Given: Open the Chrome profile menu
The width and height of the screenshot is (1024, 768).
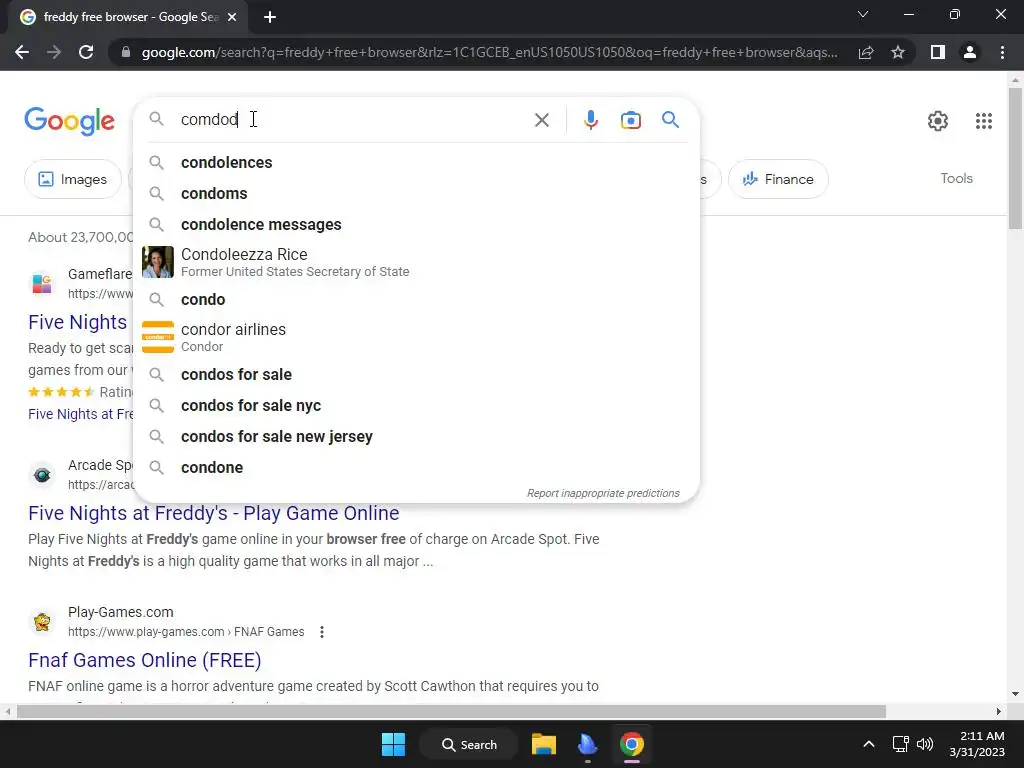Looking at the screenshot, I should (x=970, y=52).
